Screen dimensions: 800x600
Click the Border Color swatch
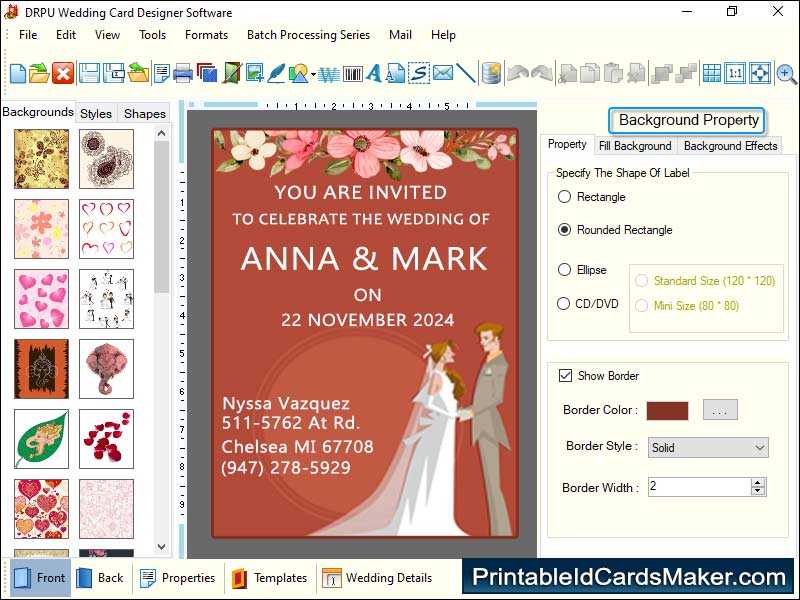click(x=667, y=410)
